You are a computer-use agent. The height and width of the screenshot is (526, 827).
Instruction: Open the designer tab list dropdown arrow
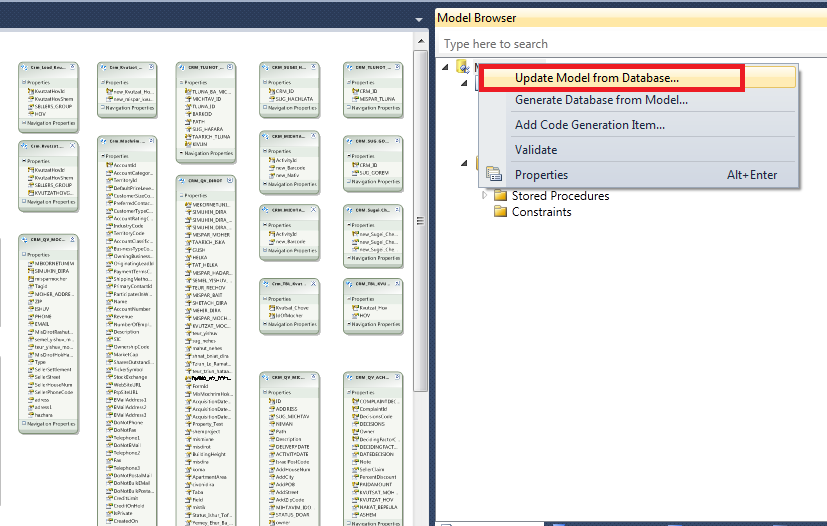tap(419, 20)
